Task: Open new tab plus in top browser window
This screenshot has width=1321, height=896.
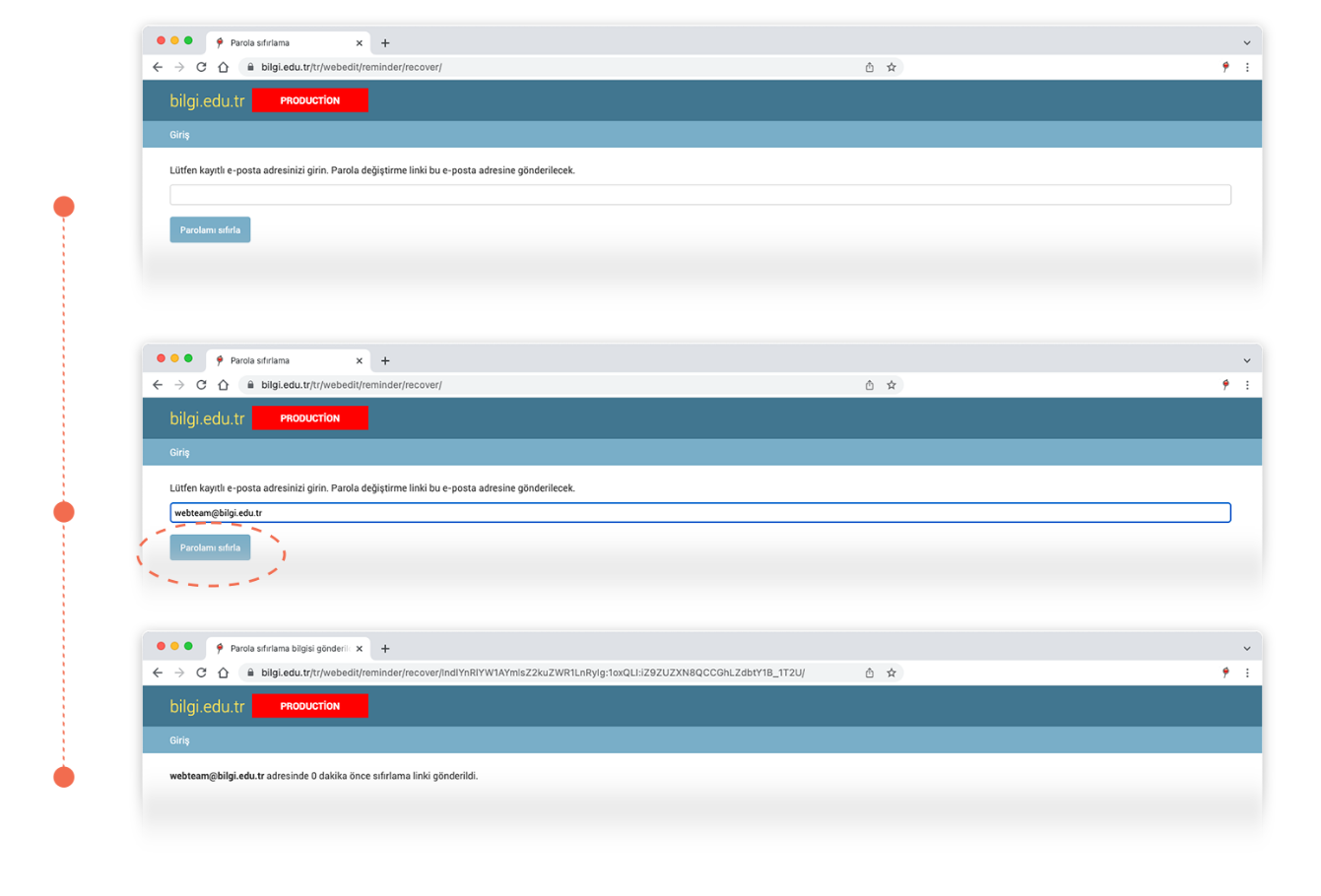Action: point(385,42)
